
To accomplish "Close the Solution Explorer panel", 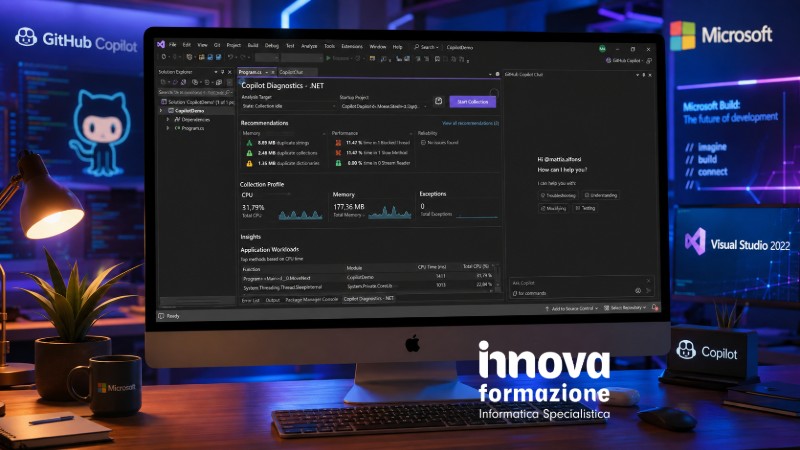I will pyautogui.click(x=230, y=72).
